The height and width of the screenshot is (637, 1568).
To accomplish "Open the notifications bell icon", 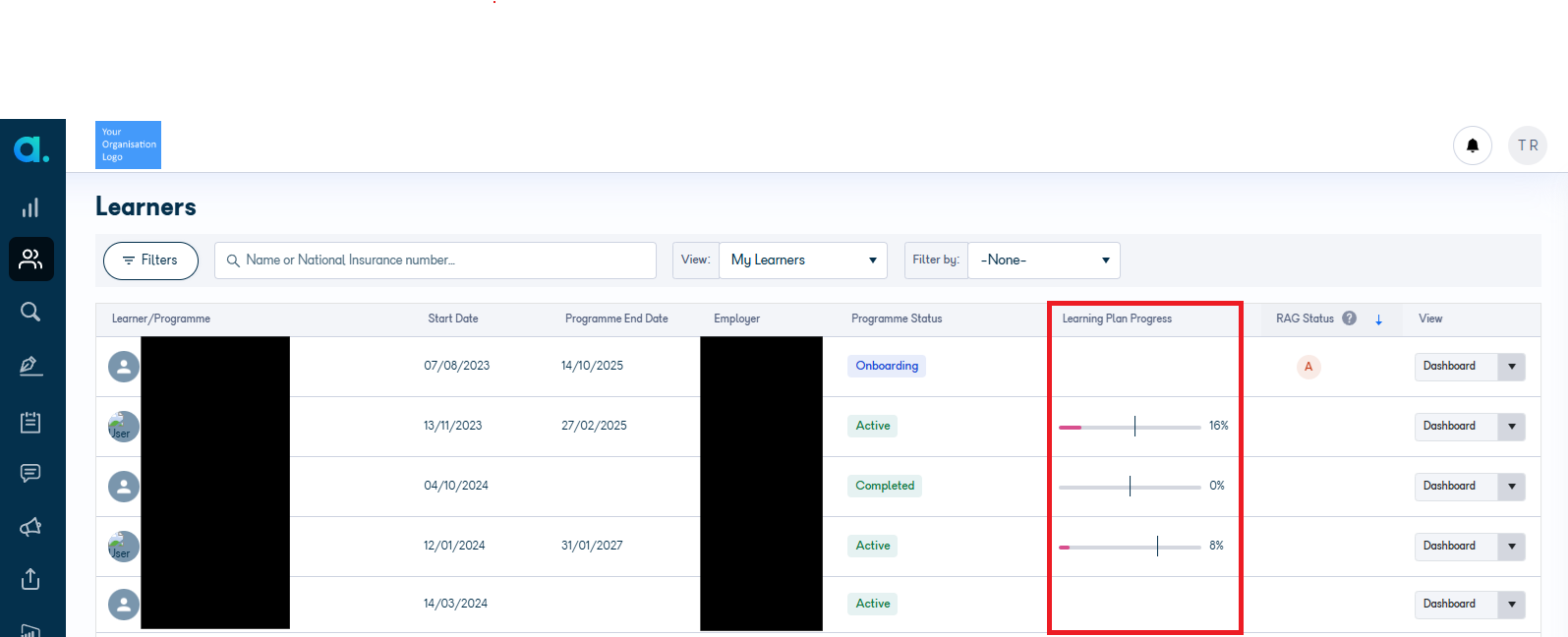I will click(1473, 145).
